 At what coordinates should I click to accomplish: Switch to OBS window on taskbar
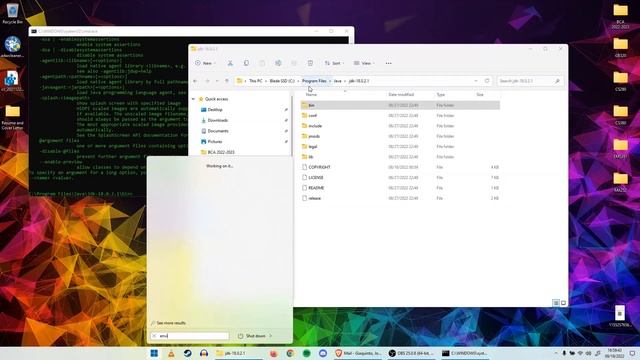pos(412,353)
